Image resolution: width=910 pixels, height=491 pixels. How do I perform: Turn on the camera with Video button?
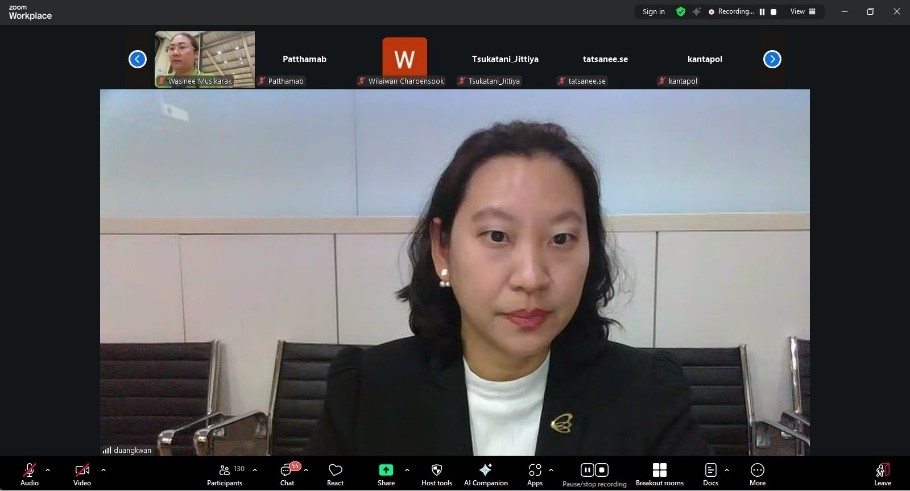[82, 470]
